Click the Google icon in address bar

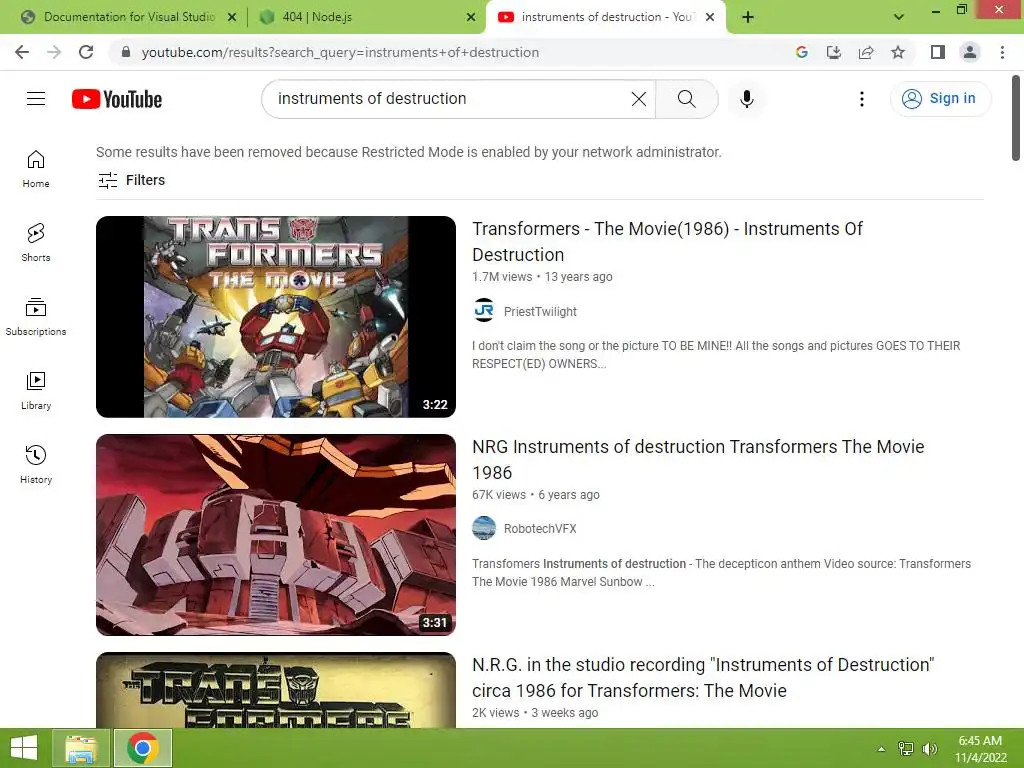802,52
